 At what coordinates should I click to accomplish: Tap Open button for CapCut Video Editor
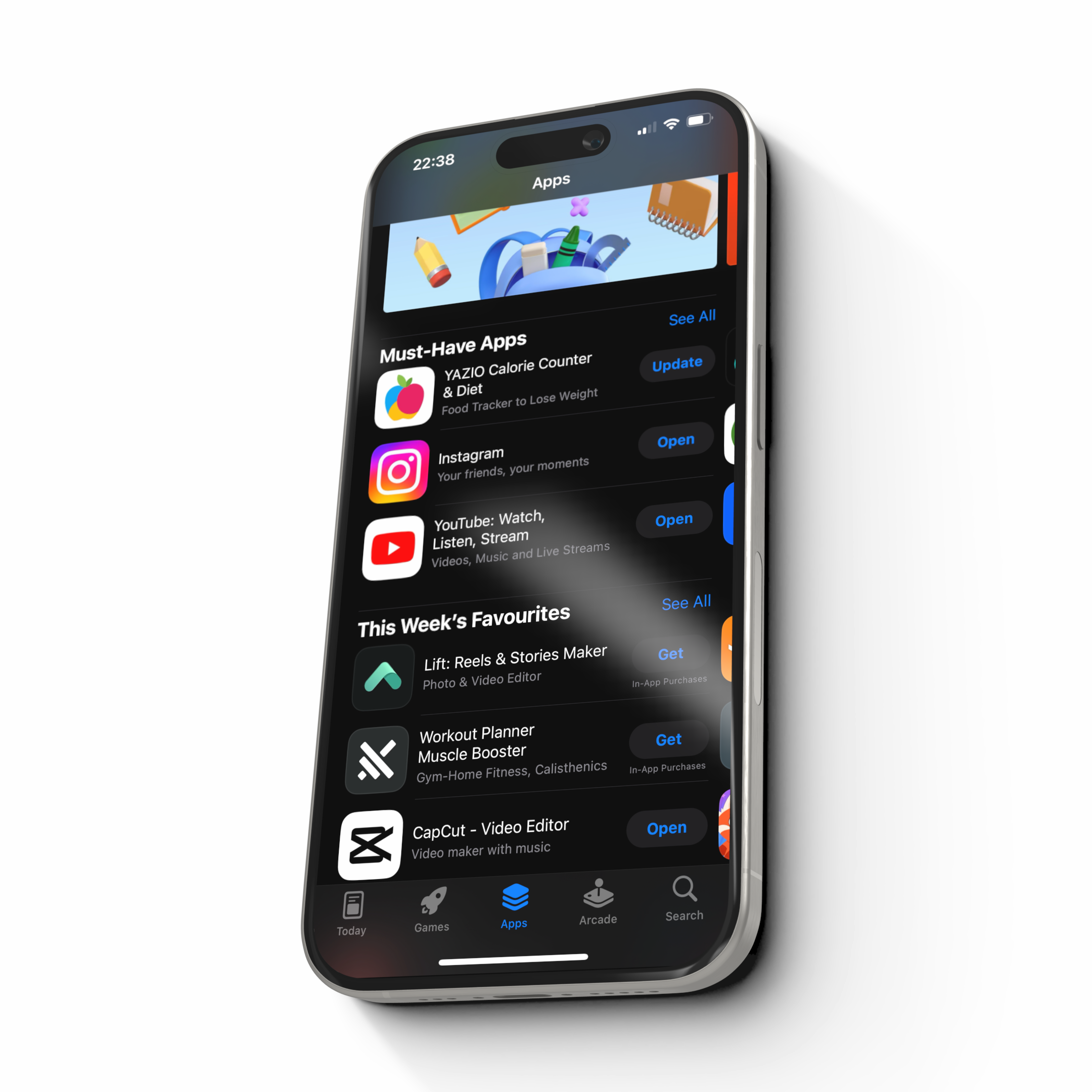coord(666,828)
